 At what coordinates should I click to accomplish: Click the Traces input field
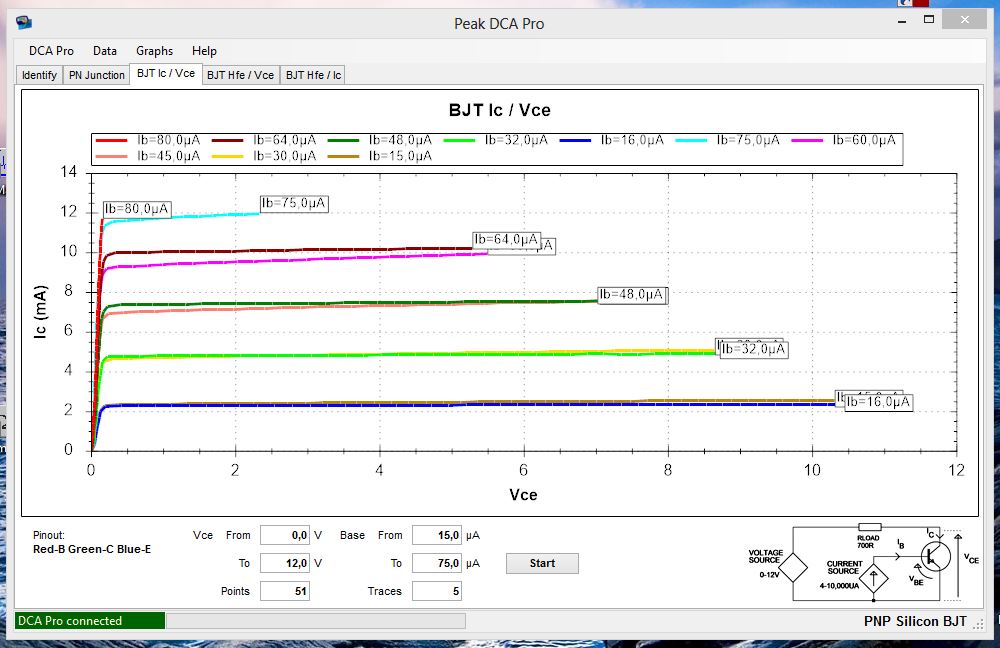(x=437, y=591)
